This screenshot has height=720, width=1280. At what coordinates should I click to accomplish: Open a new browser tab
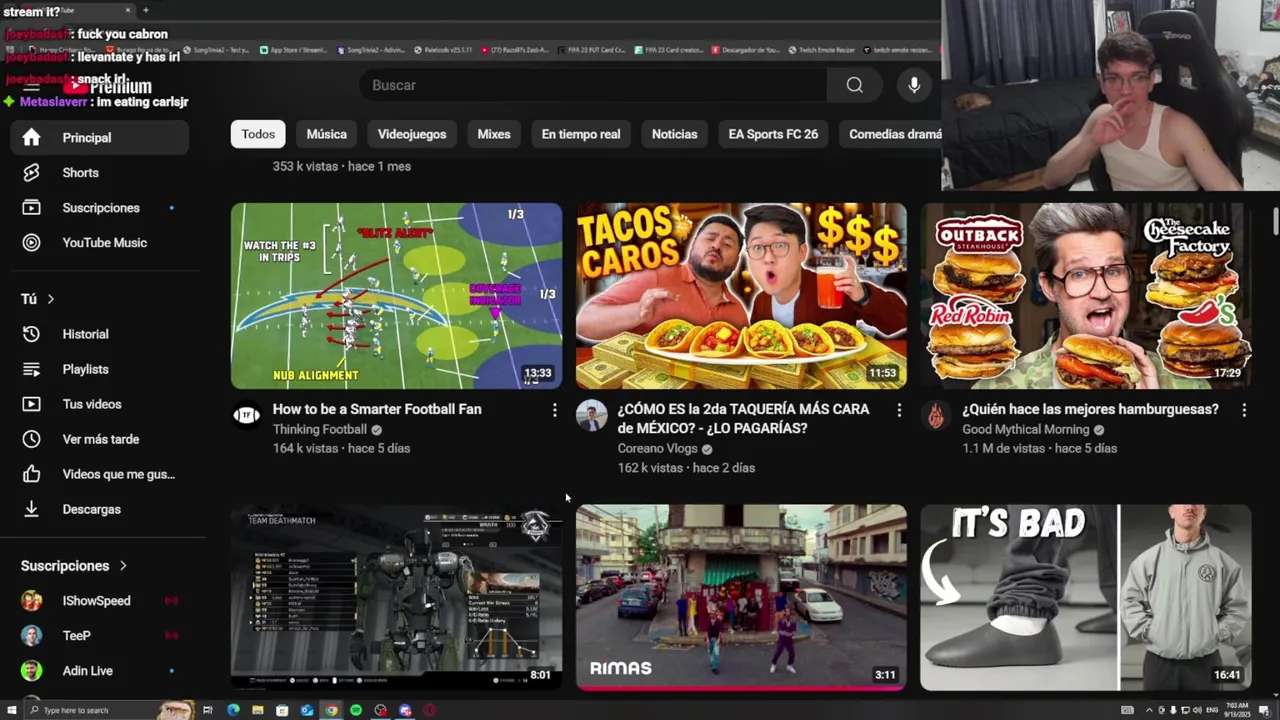(x=146, y=10)
